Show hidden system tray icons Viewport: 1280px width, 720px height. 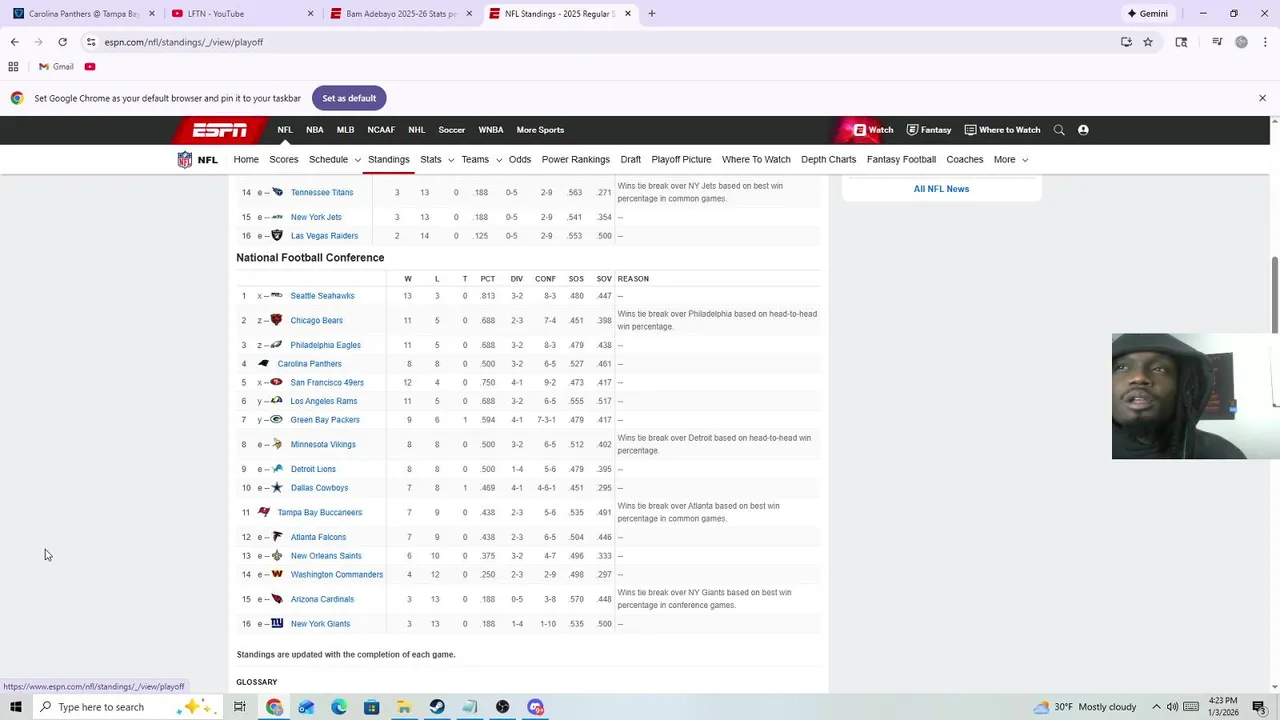tap(1156, 707)
